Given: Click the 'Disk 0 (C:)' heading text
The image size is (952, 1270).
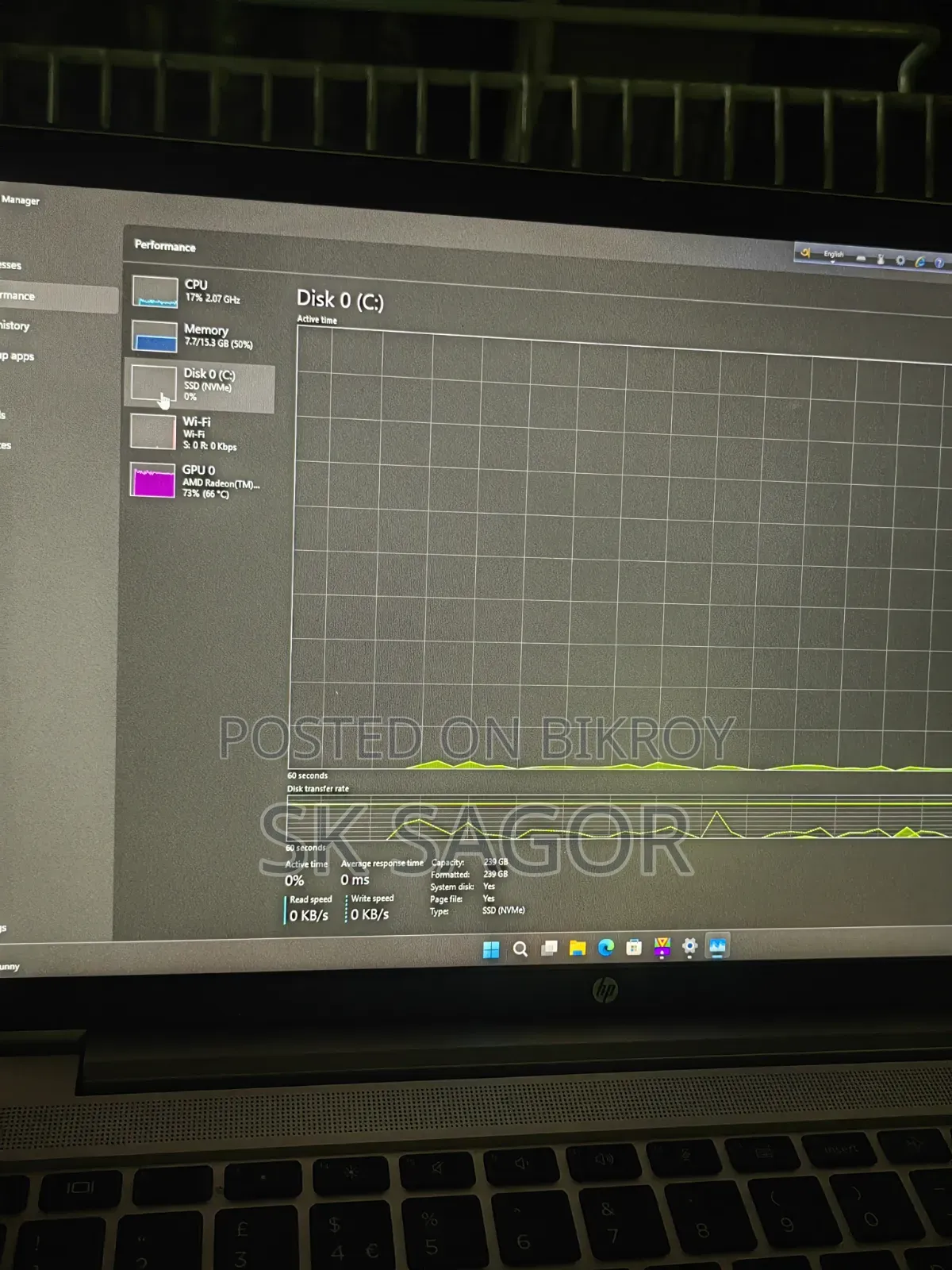Looking at the screenshot, I should coord(340,300).
